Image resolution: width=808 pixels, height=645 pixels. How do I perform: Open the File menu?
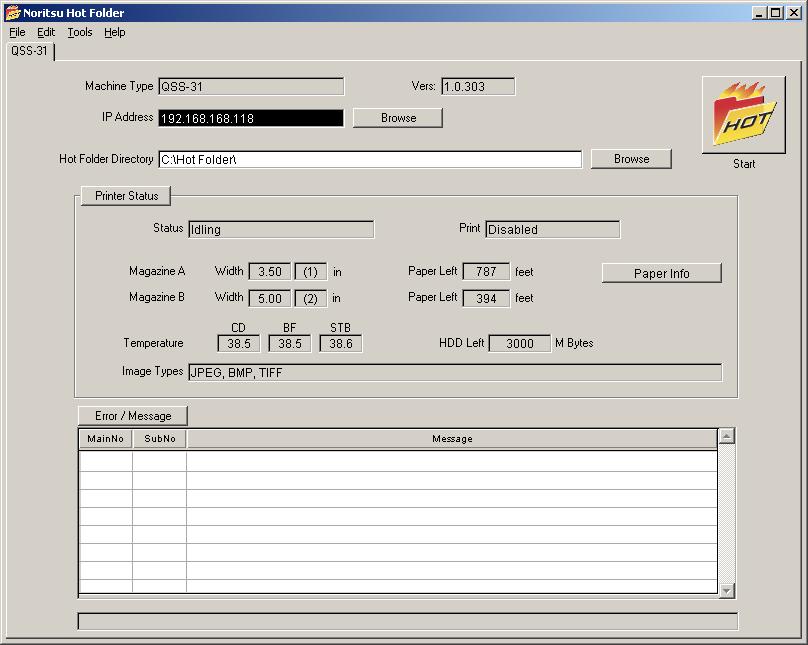pos(17,32)
